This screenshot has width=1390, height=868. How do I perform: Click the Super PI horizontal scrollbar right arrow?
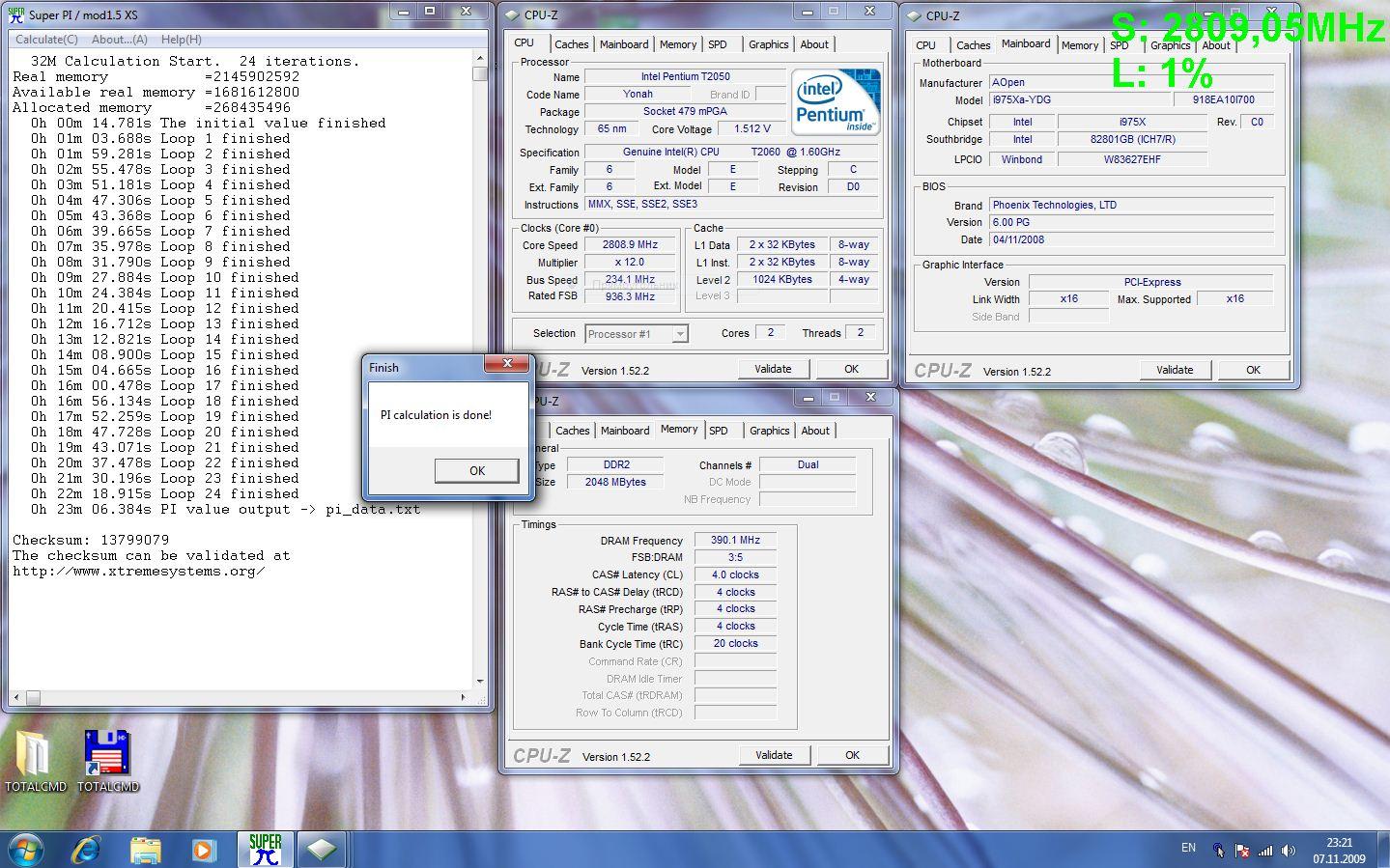click(464, 696)
